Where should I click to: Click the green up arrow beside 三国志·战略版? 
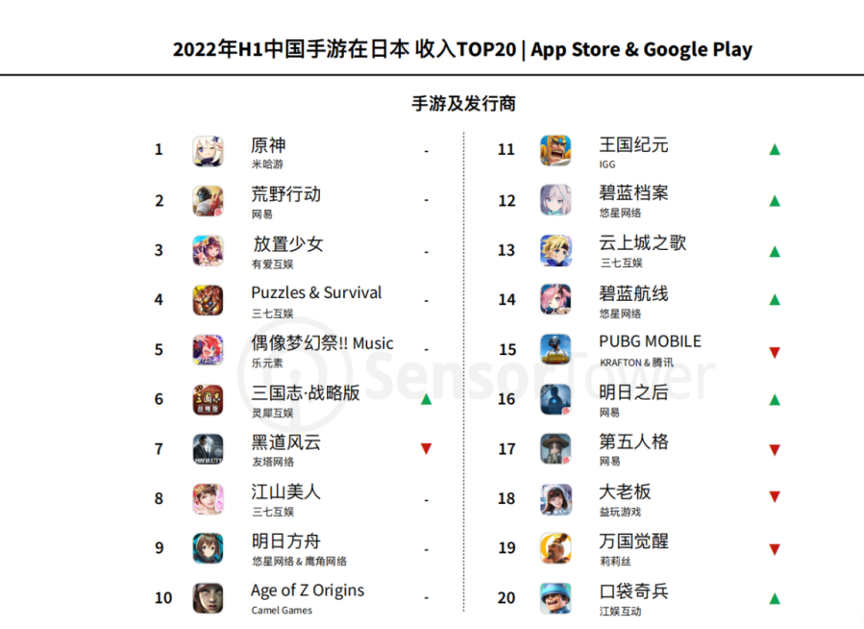[426, 399]
